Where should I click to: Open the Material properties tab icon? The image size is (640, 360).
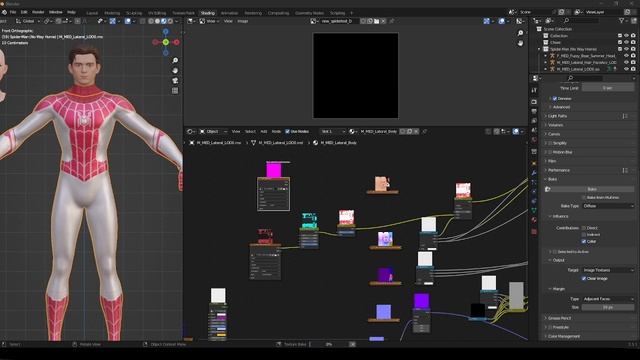(x=534, y=220)
